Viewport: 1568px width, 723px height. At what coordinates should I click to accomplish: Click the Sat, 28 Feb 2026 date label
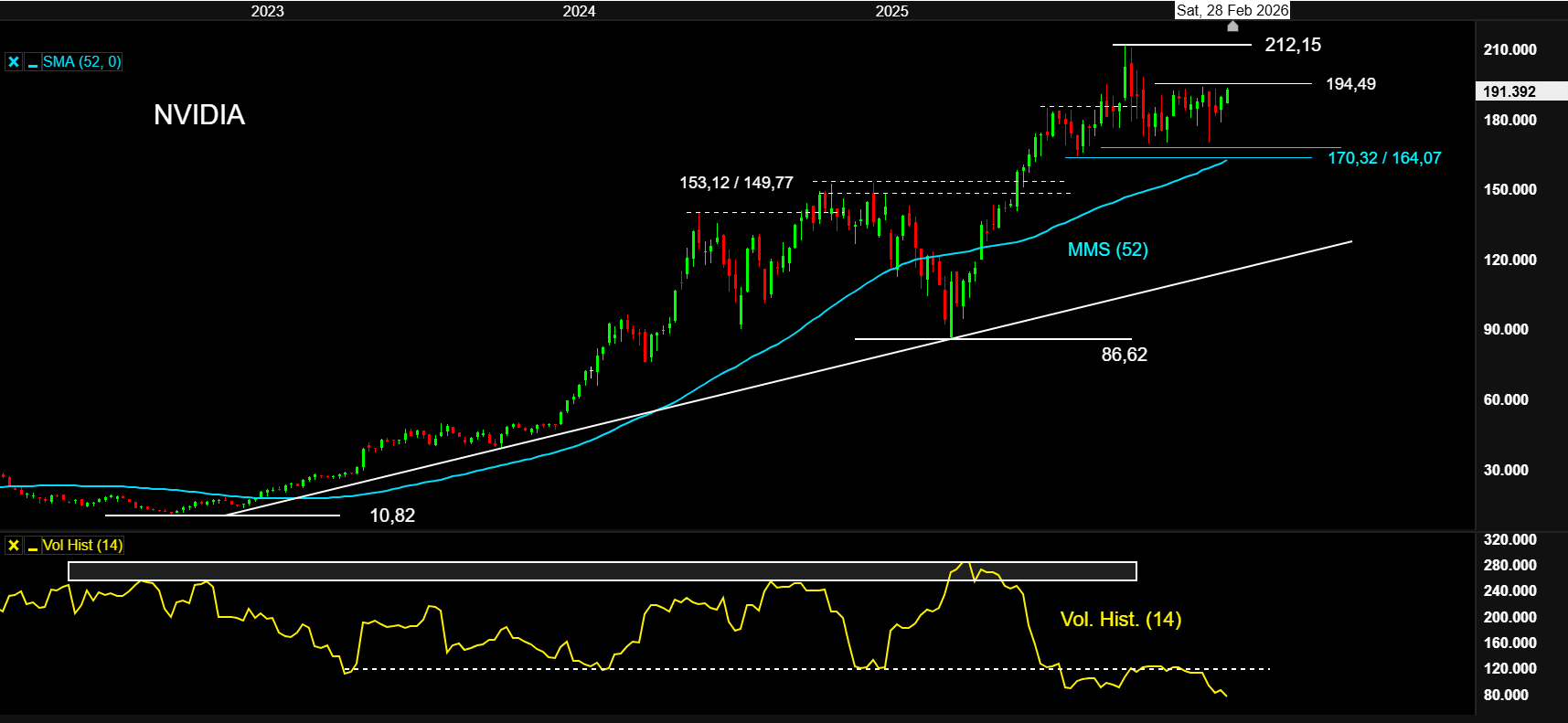click(x=1232, y=10)
